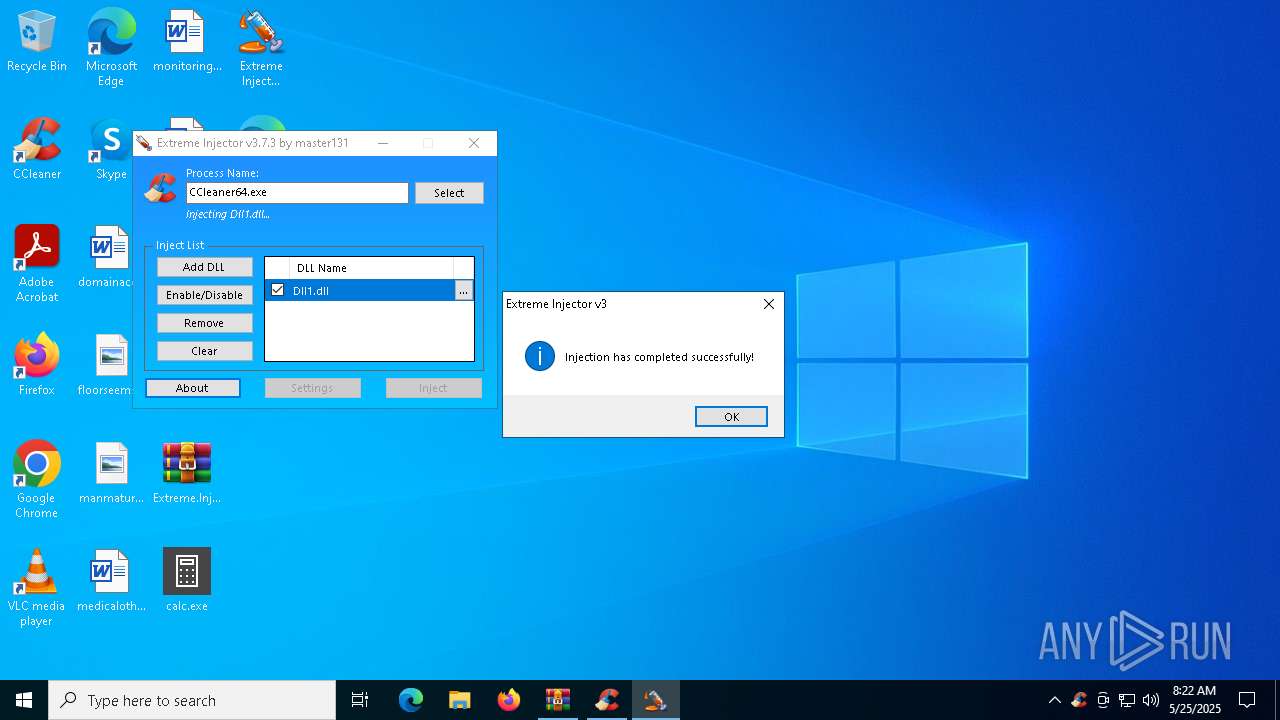The image size is (1280, 720).
Task: Click the Enable/Disable button
Action: tap(204, 295)
